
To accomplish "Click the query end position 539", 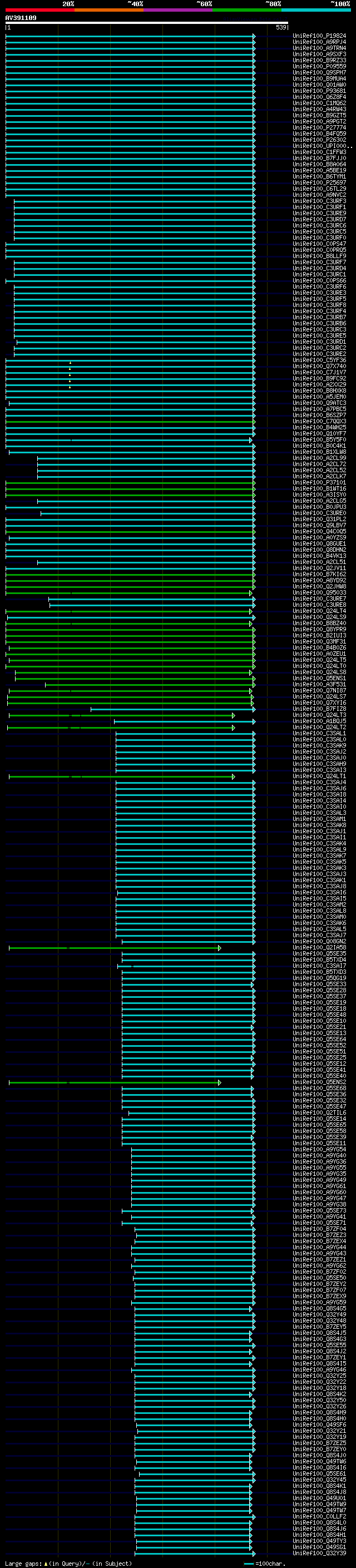I will pos(281,27).
